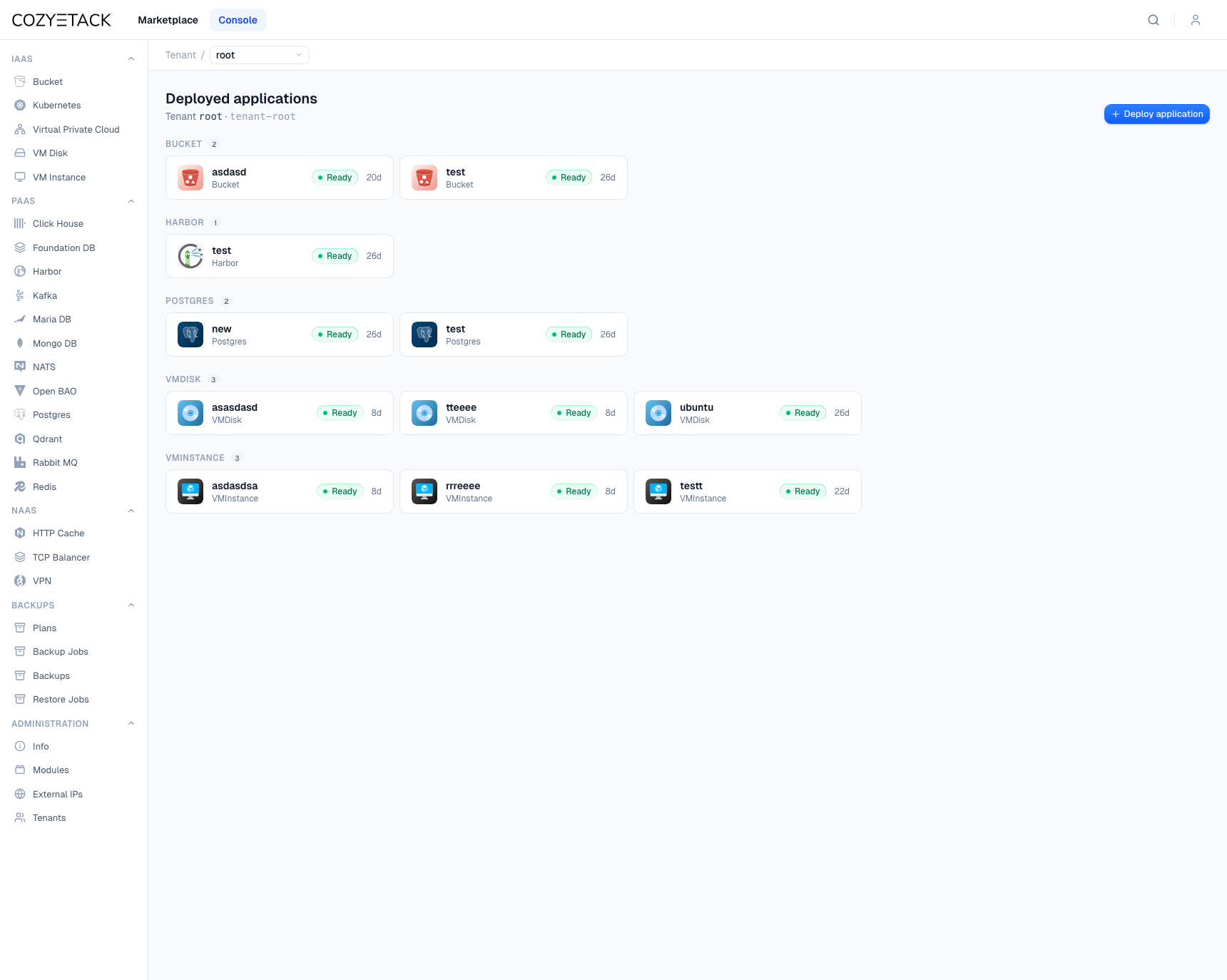Click the Rabbit MQ icon
Viewport: 1227px width, 980px height.
20,463
